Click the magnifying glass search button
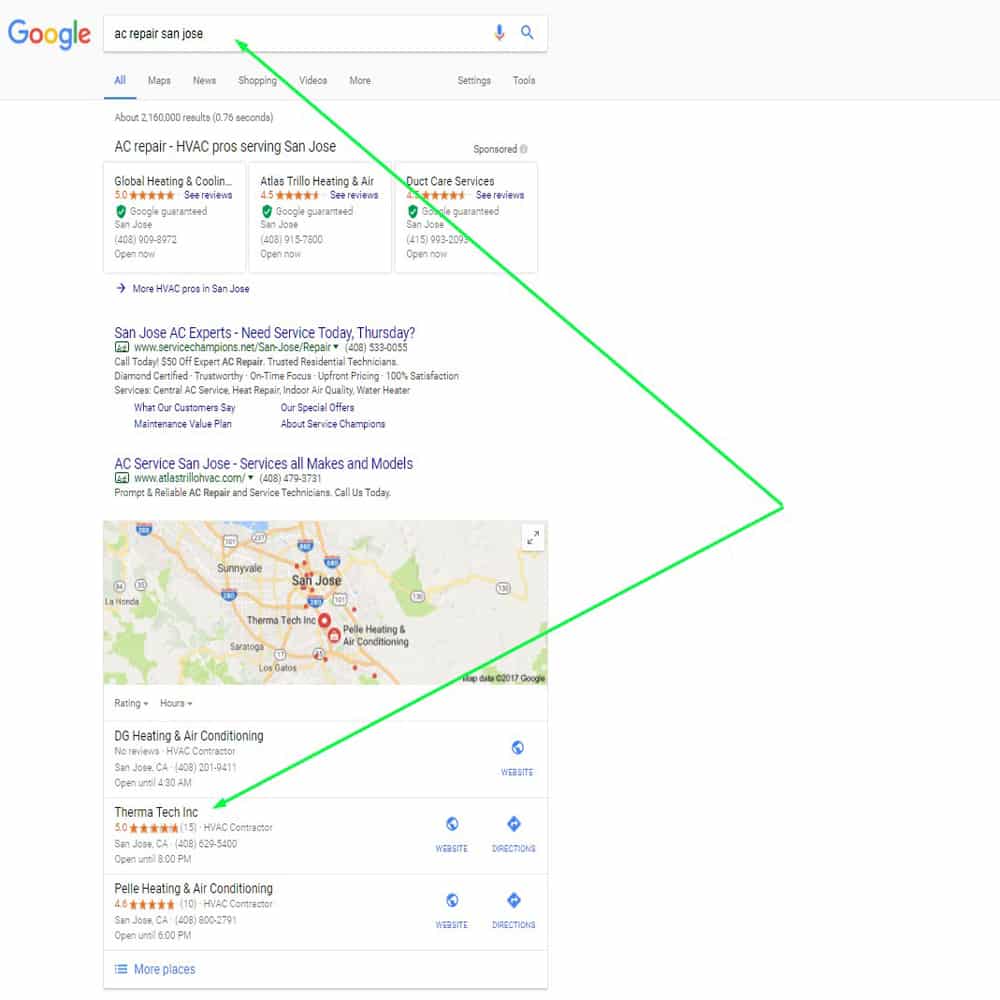The image size is (1000, 1000). pyautogui.click(x=527, y=32)
